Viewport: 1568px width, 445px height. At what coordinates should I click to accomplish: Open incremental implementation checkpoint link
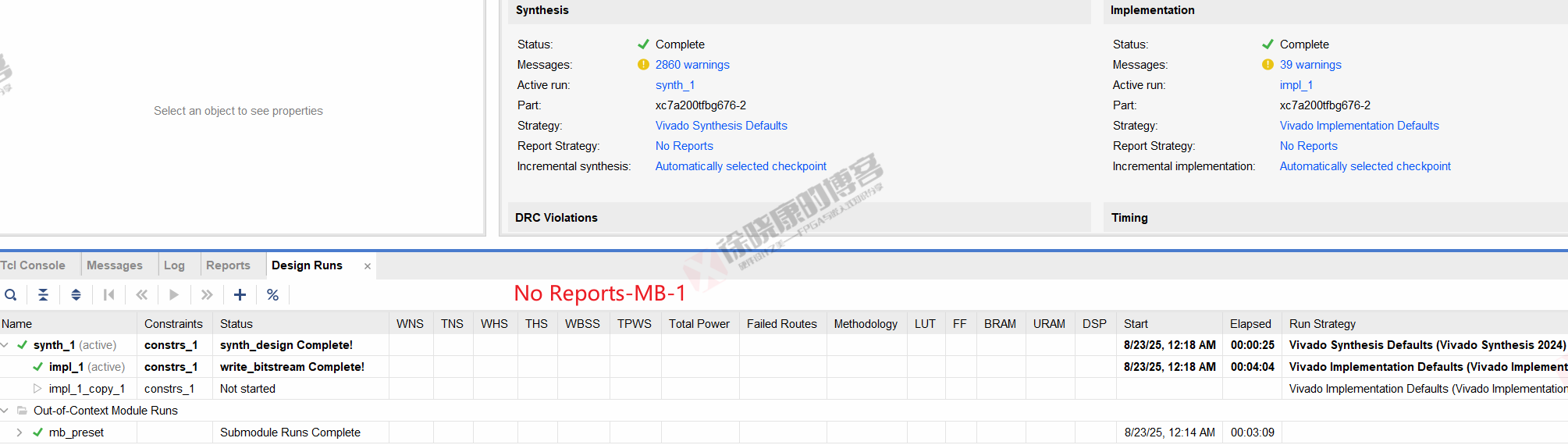pyautogui.click(x=1365, y=166)
